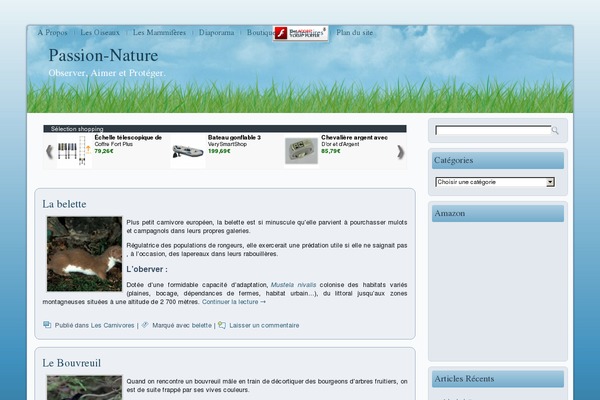Open the Diaporama menu item
This screenshot has height=400, width=600.
[x=216, y=33]
